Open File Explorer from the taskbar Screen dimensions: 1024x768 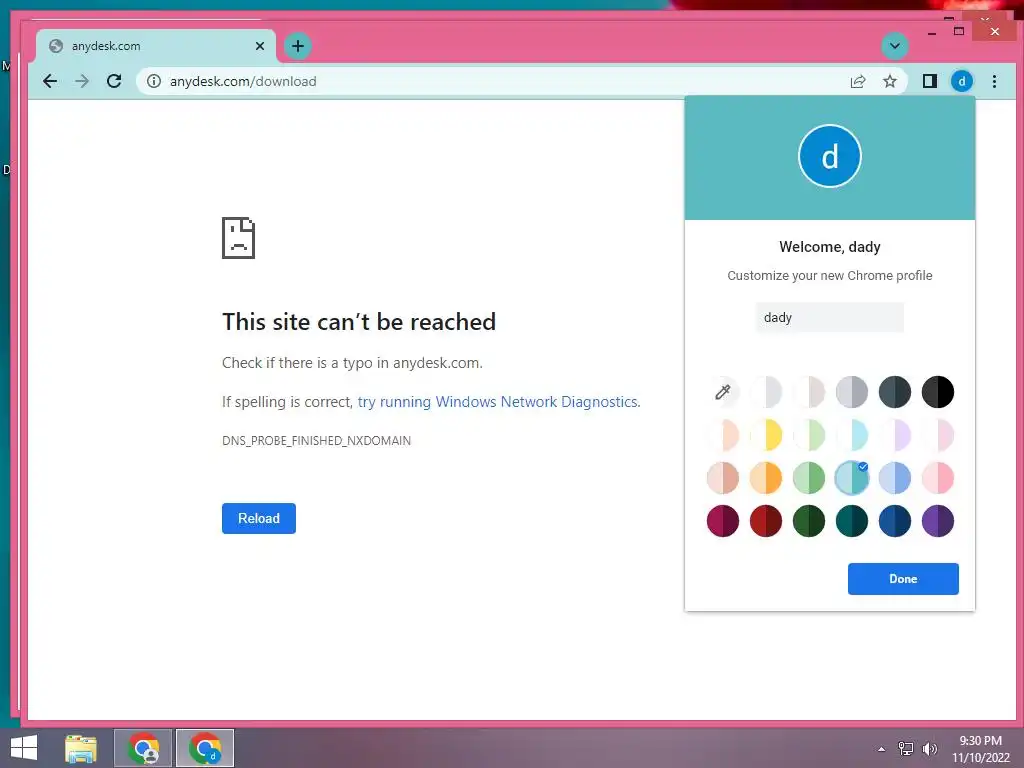click(x=81, y=748)
